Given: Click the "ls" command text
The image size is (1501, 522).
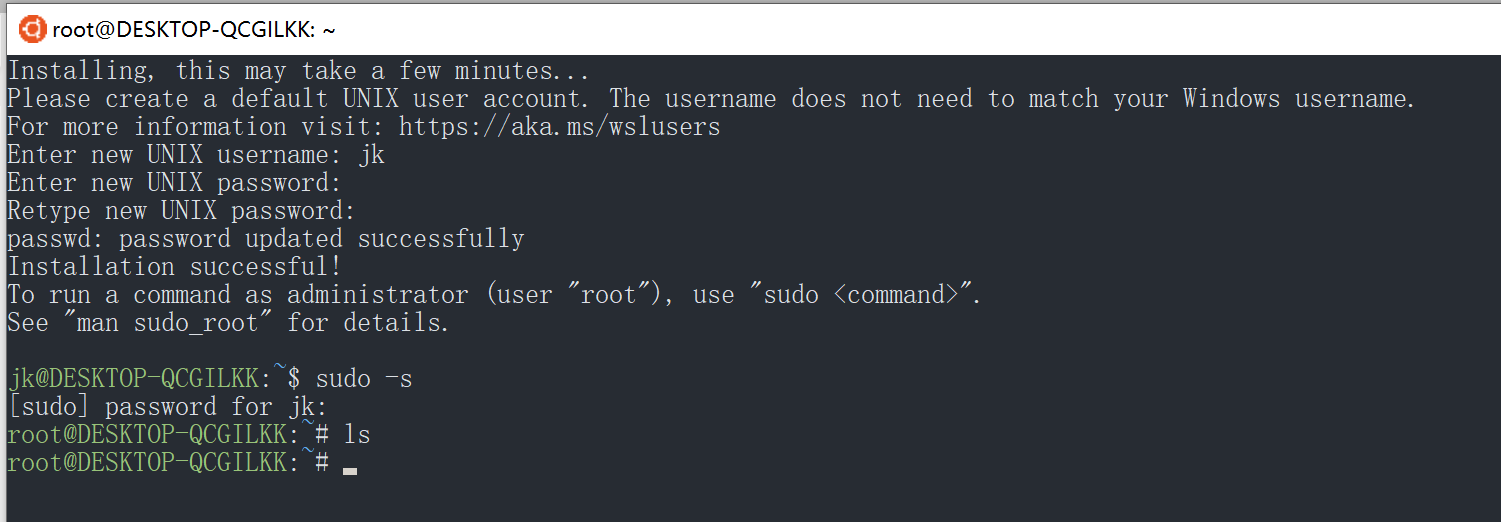Looking at the screenshot, I should pos(357,435).
